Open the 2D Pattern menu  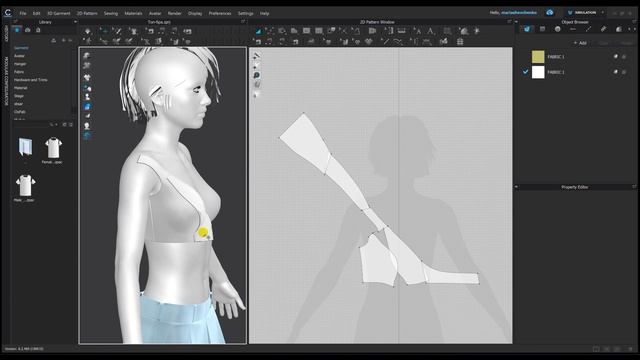click(x=87, y=13)
